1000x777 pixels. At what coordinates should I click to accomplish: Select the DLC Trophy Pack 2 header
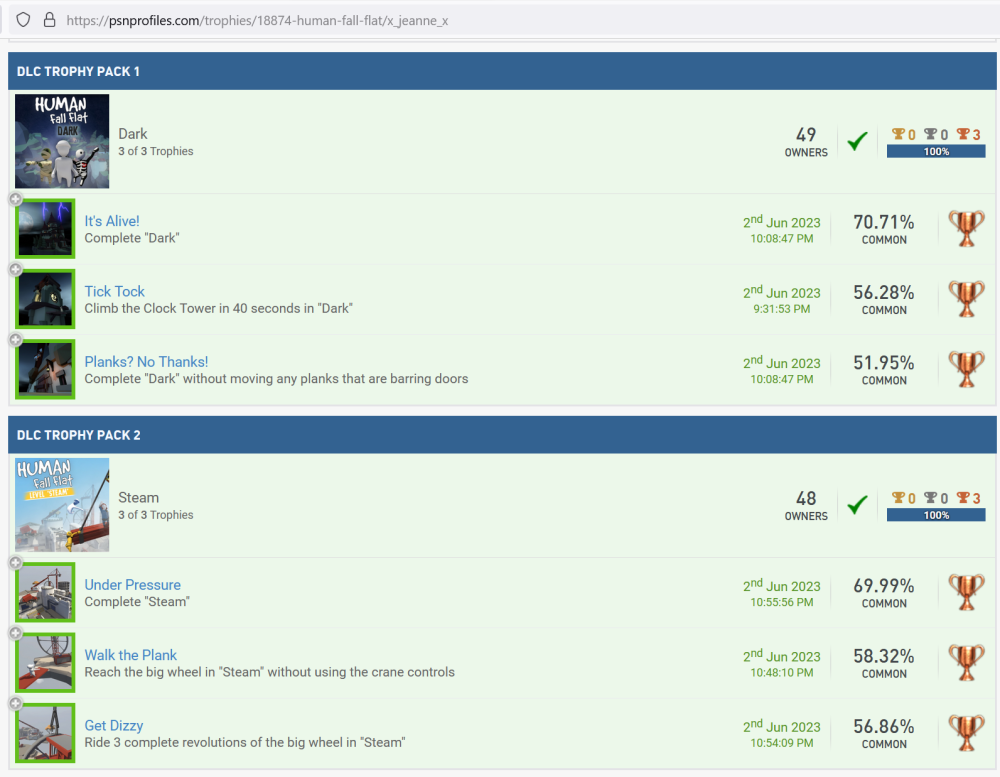pyautogui.click(x=78, y=435)
